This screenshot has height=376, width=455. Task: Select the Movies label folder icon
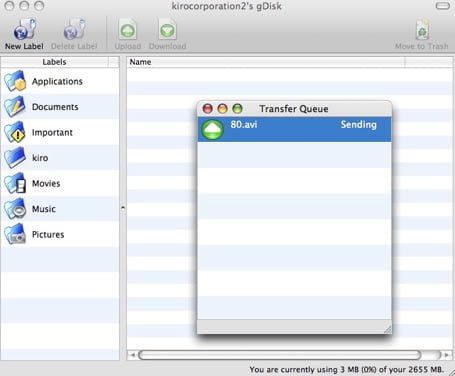click(x=15, y=183)
